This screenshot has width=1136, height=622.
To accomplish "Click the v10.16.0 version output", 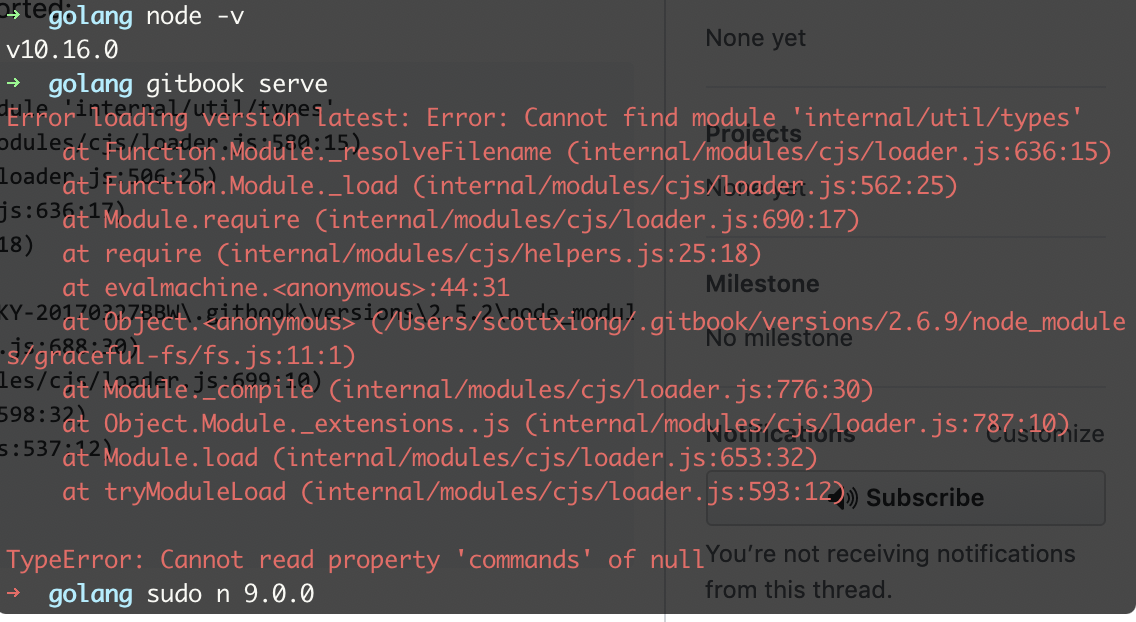I will point(62,49).
